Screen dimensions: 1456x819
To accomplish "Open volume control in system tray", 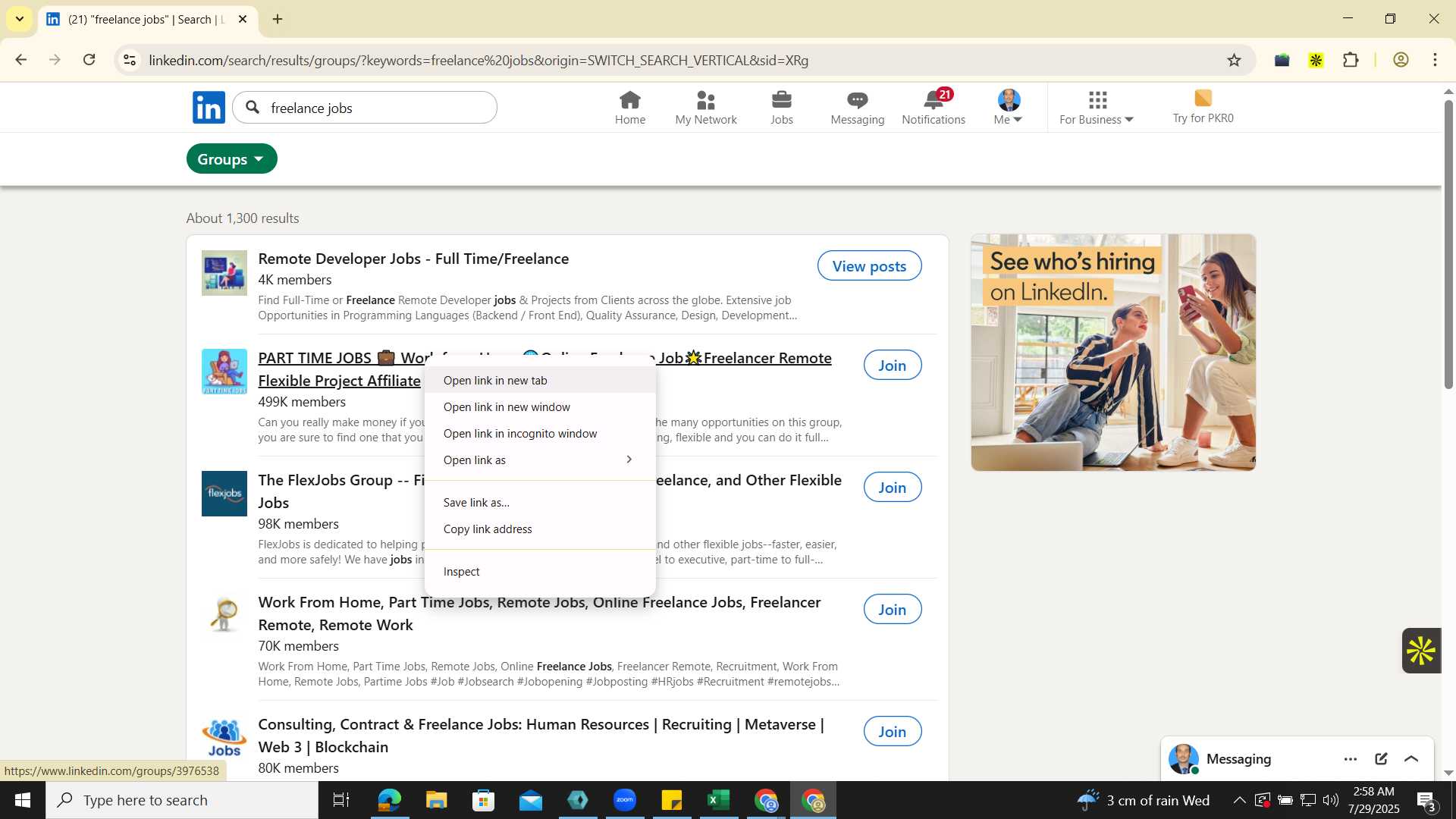I will (x=1331, y=800).
